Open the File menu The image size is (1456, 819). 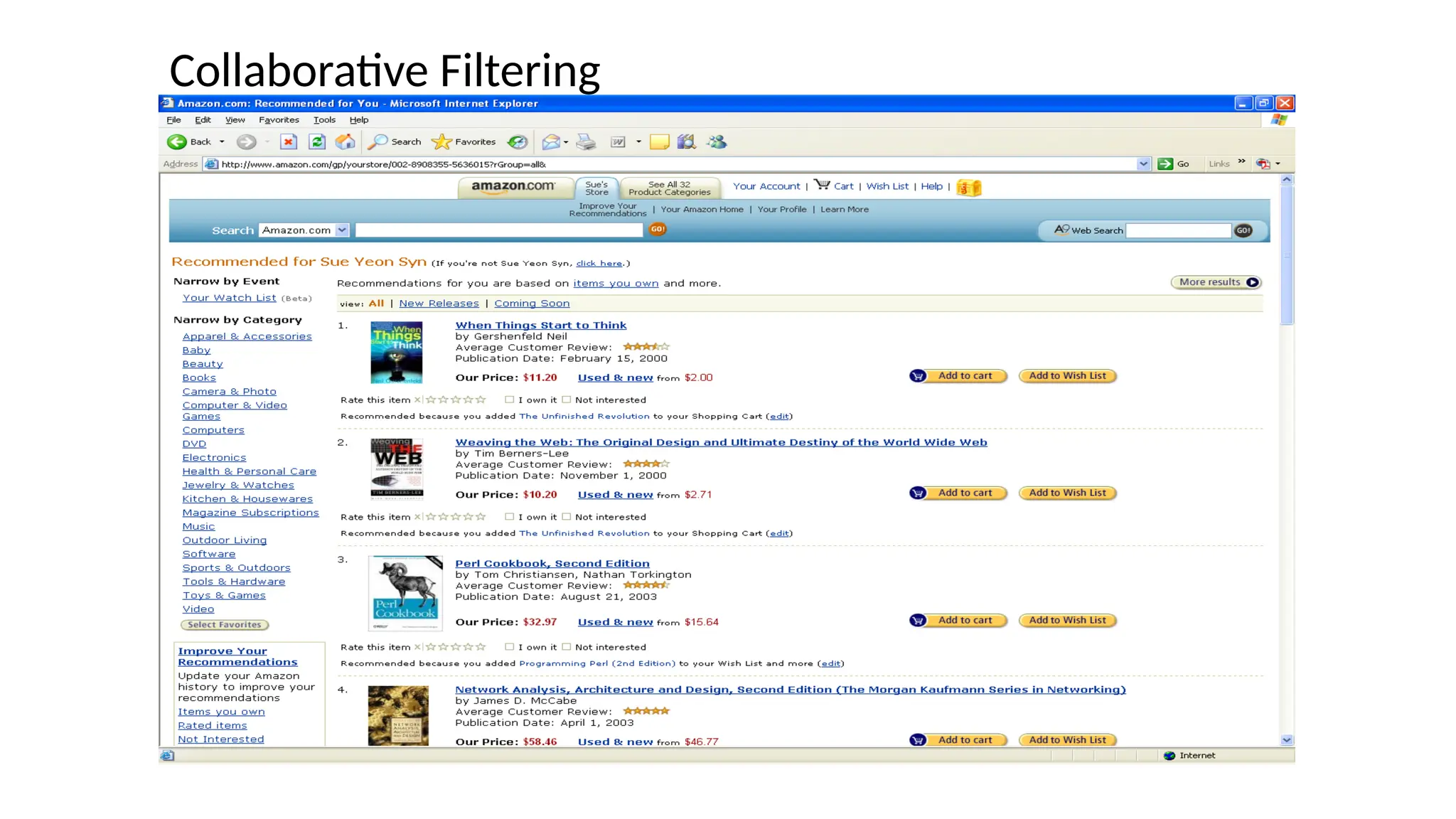173,120
